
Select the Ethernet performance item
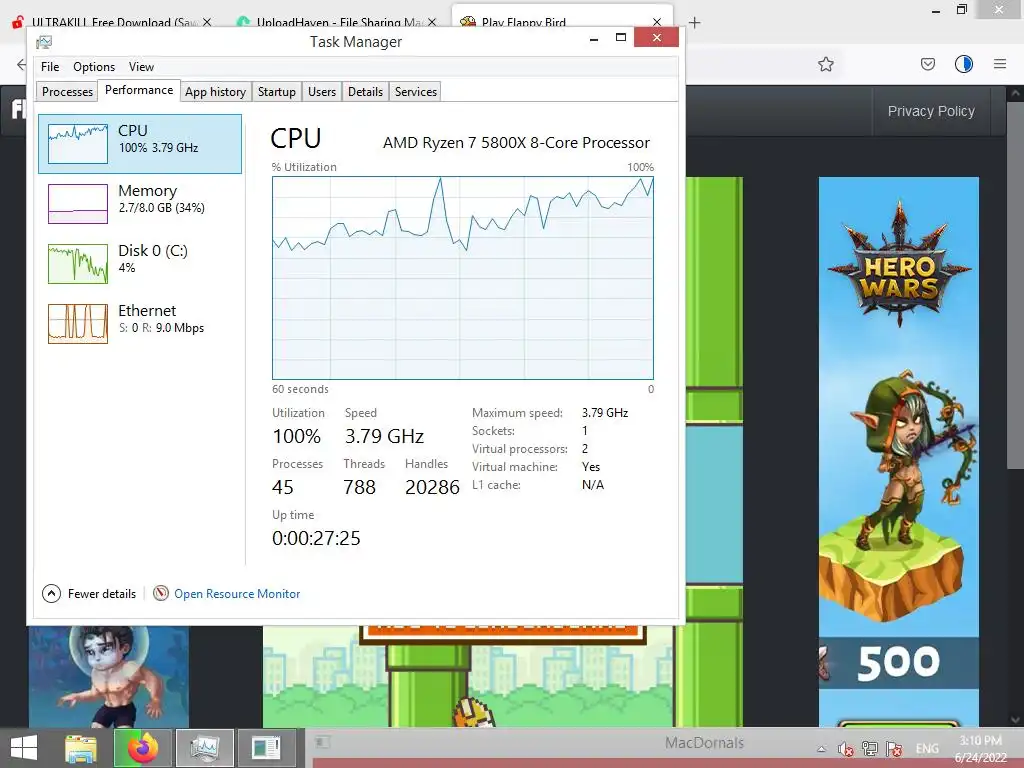click(140, 323)
